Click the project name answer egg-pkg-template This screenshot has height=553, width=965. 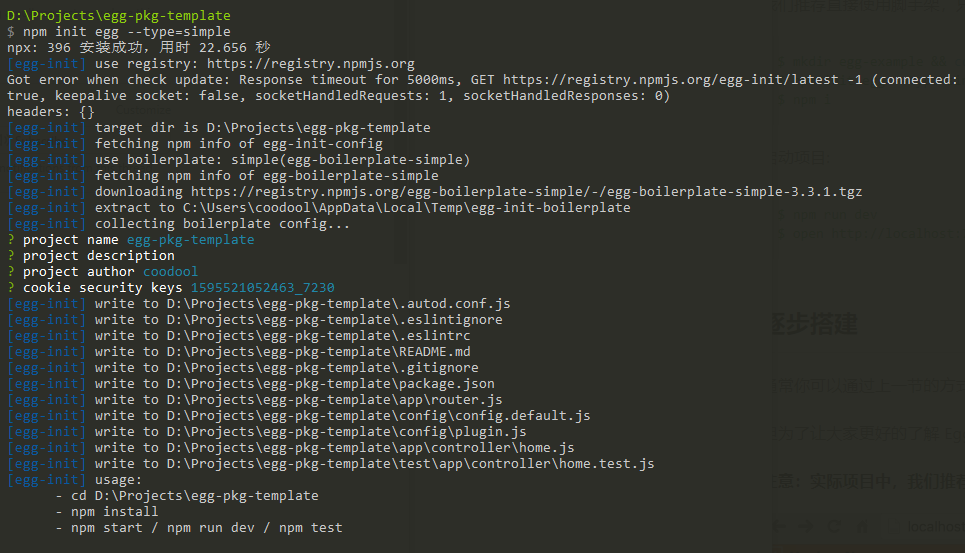tap(191, 240)
